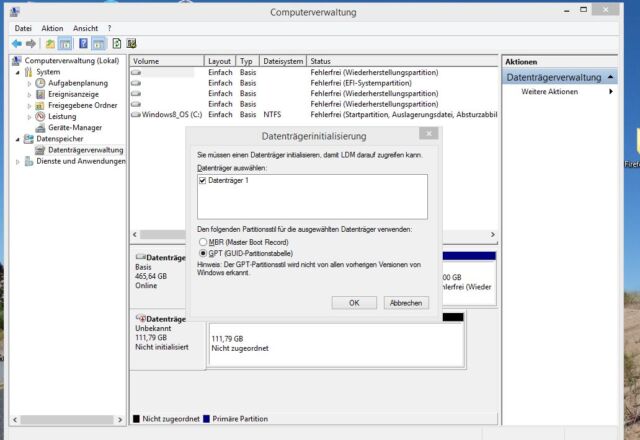Collapse the Datenspeicher tree node
The height and width of the screenshot is (440, 640).
pyautogui.click(x=18, y=139)
